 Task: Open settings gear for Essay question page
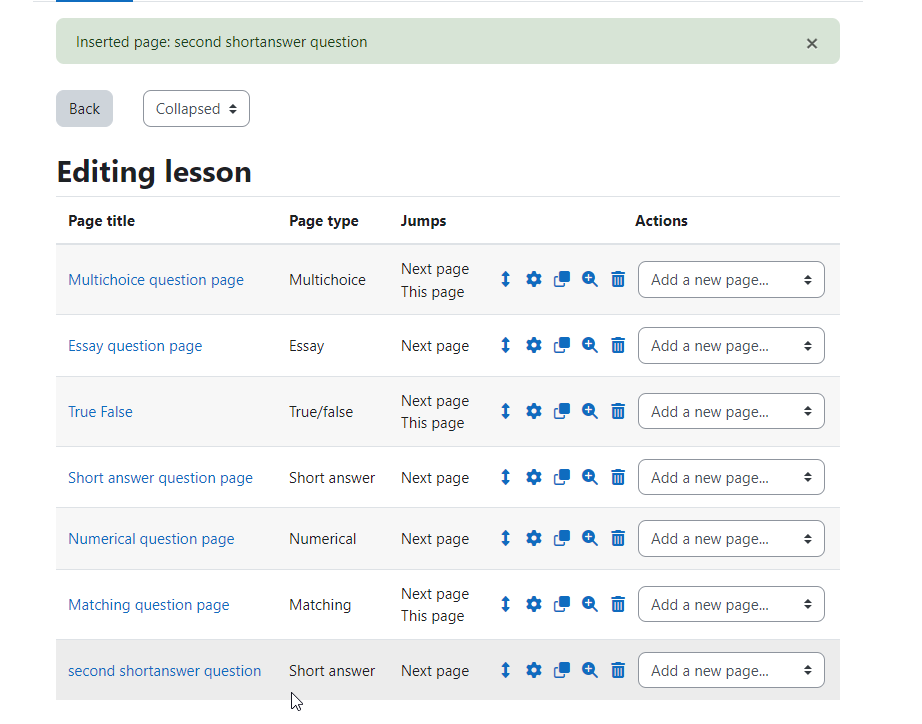tap(533, 345)
